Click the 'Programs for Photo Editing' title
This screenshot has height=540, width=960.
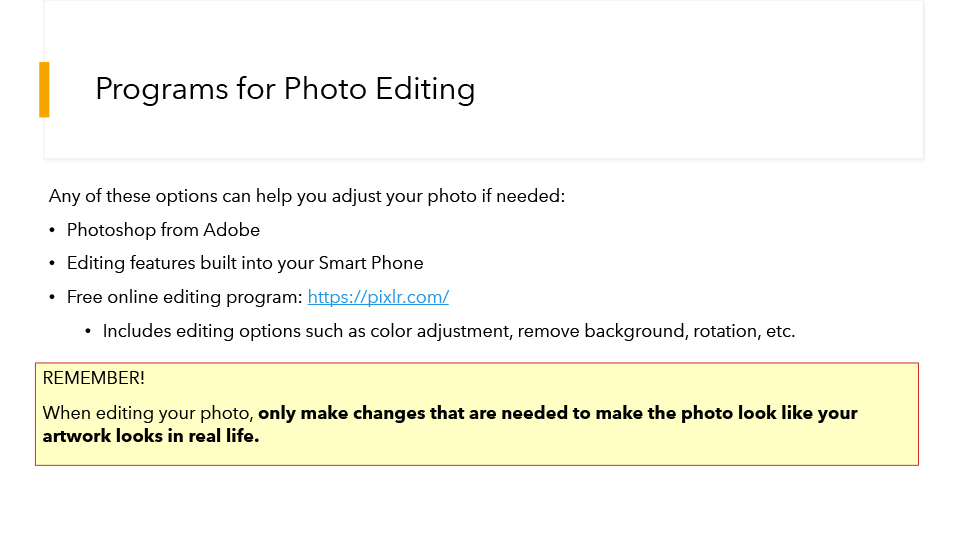pos(285,89)
